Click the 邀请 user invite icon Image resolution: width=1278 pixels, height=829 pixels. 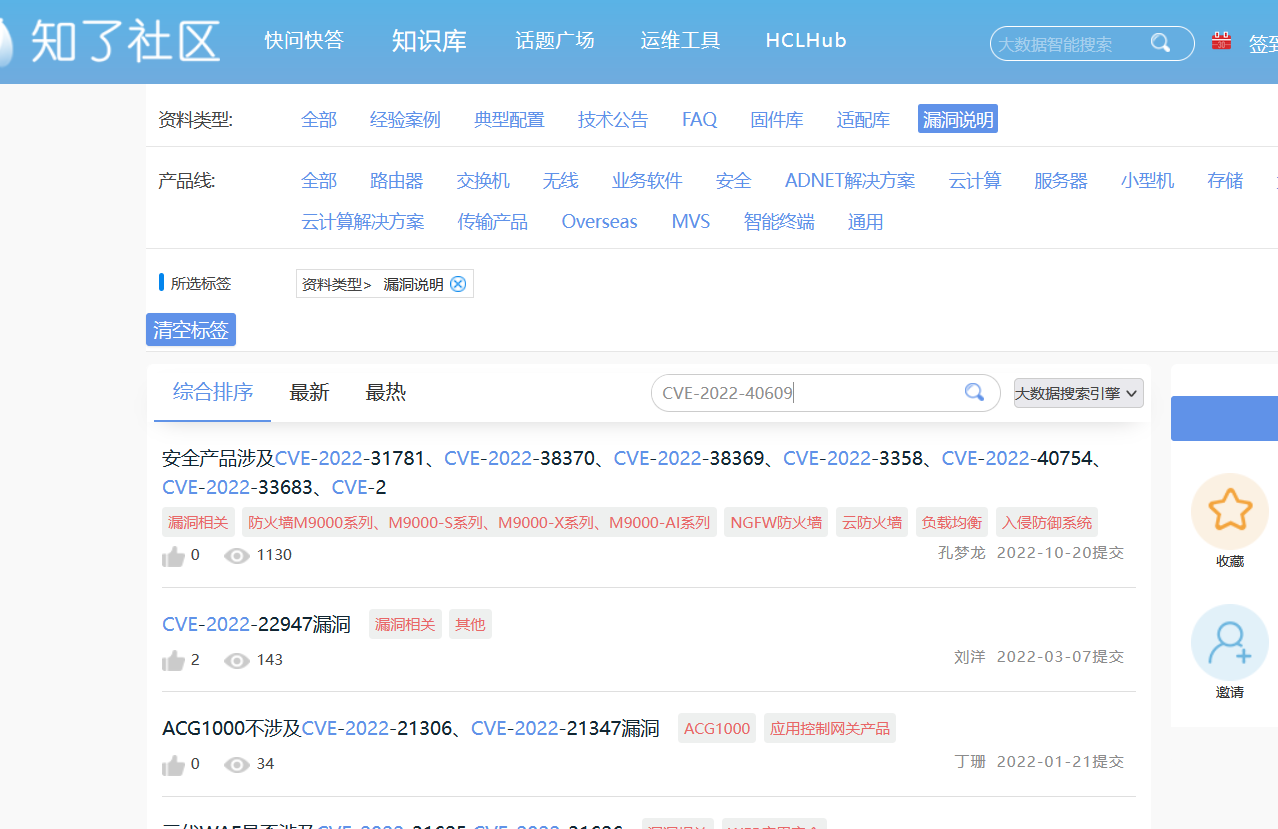tap(1229, 643)
